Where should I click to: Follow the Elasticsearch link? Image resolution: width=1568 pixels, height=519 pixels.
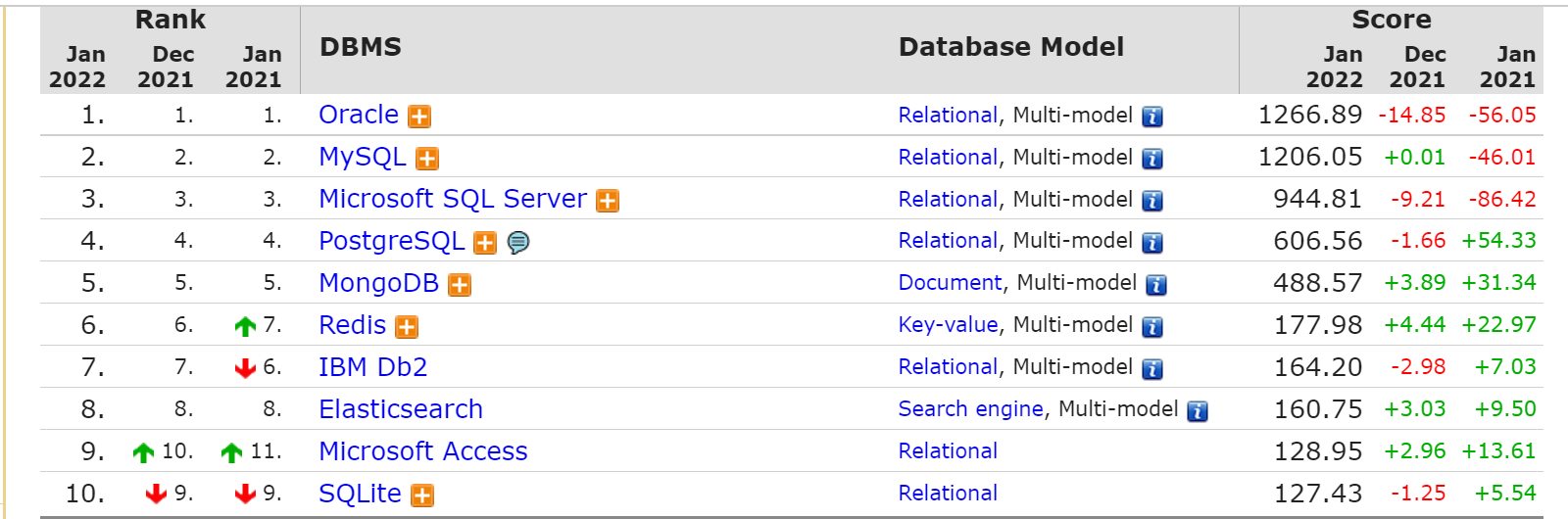click(401, 409)
